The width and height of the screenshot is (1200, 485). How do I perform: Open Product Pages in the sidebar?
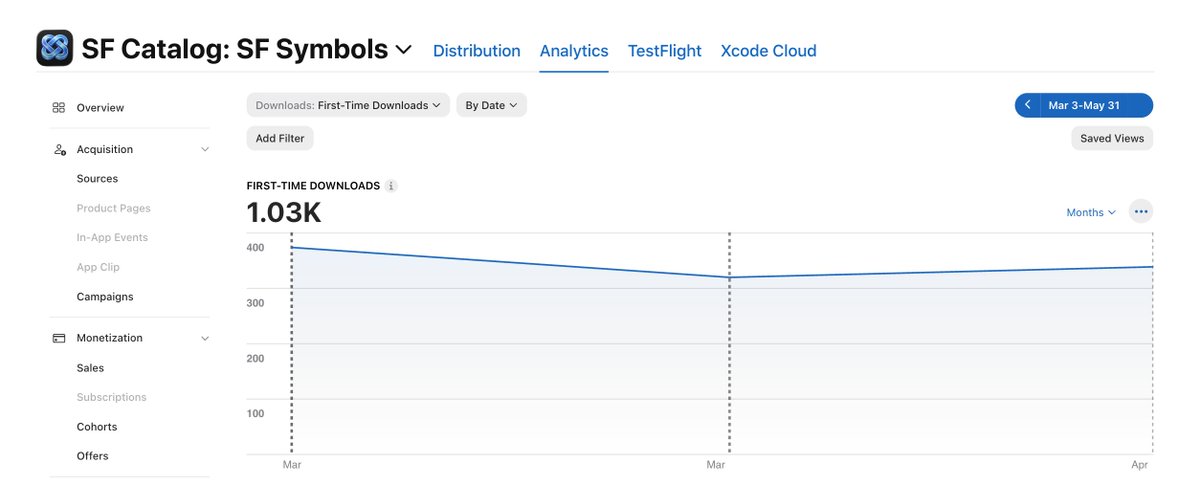[114, 208]
